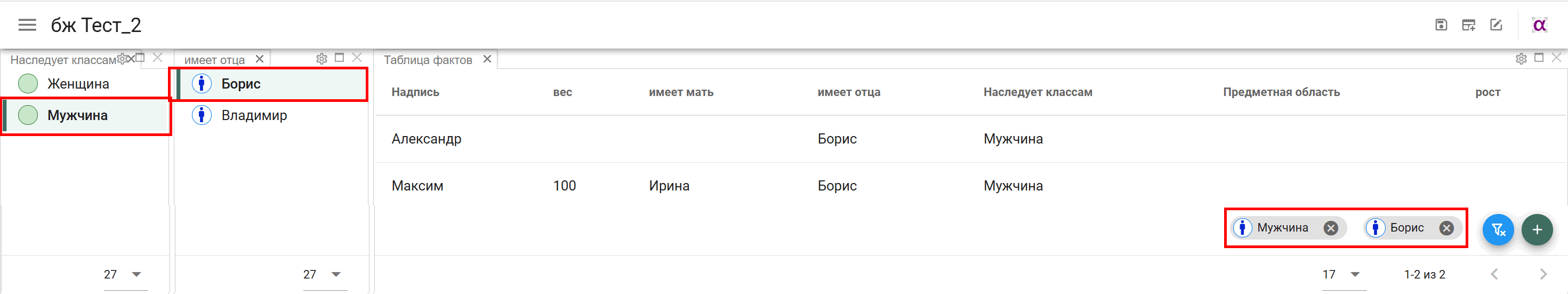Open settings gear of имеет отца panel
This screenshot has width=1568, height=294.
[x=321, y=59]
